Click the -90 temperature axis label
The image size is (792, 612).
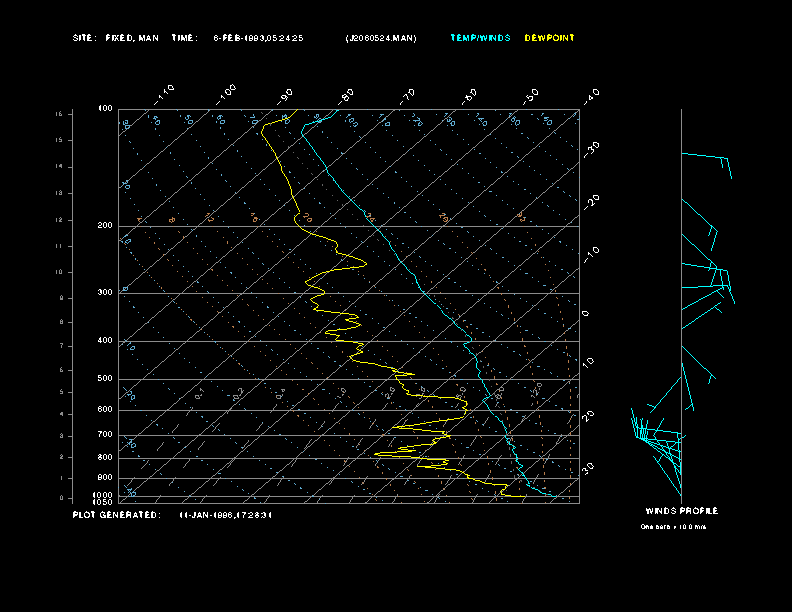285,96
